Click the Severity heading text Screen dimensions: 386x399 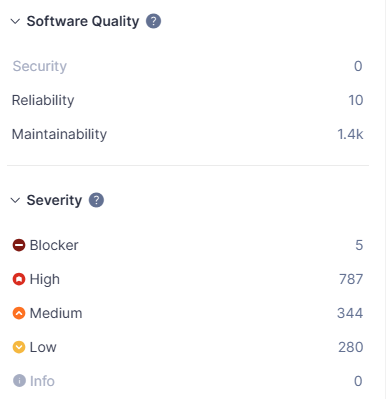point(54,200)
